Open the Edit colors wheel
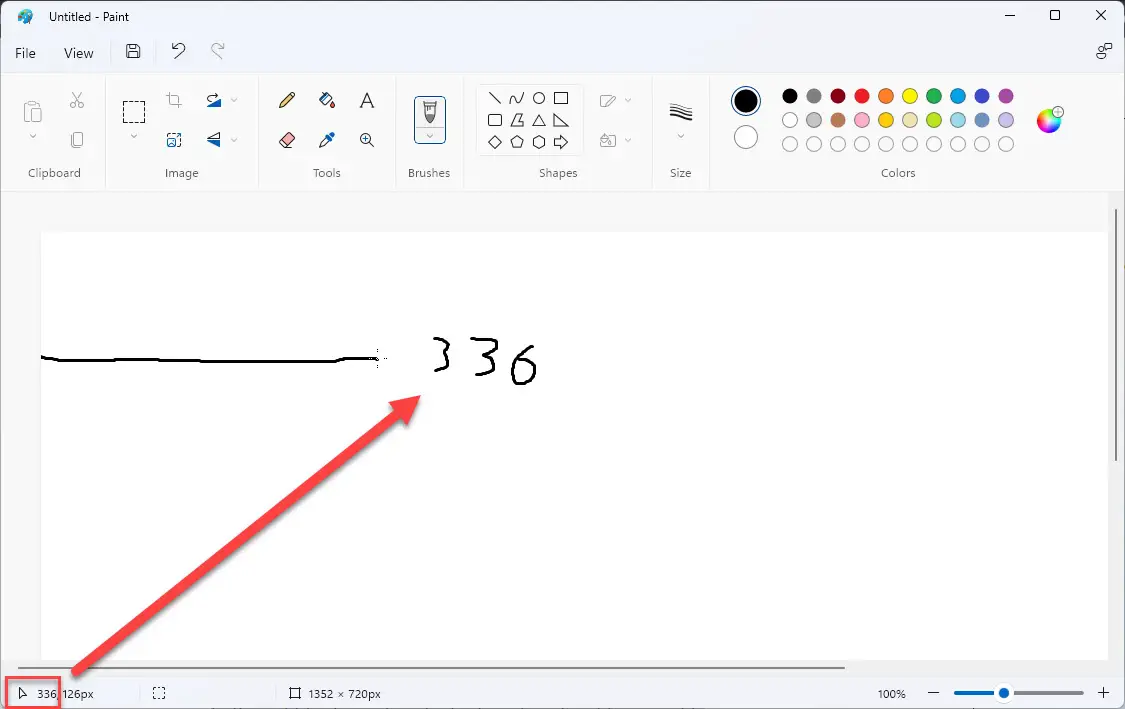This screenshot has height=709, width=1125. [x=1050, y=120]
